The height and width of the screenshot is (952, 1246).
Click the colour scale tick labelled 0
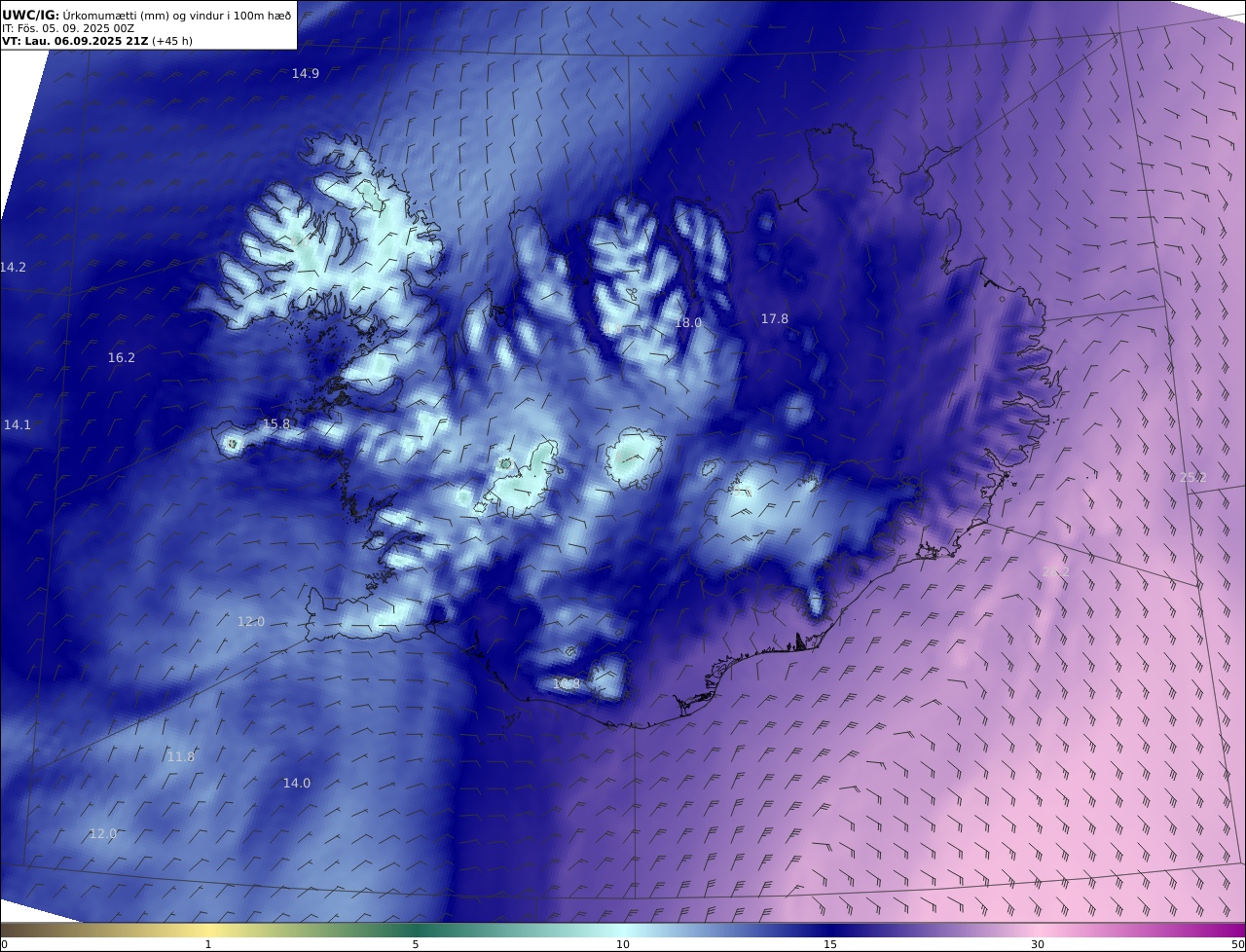pos(3,944)
